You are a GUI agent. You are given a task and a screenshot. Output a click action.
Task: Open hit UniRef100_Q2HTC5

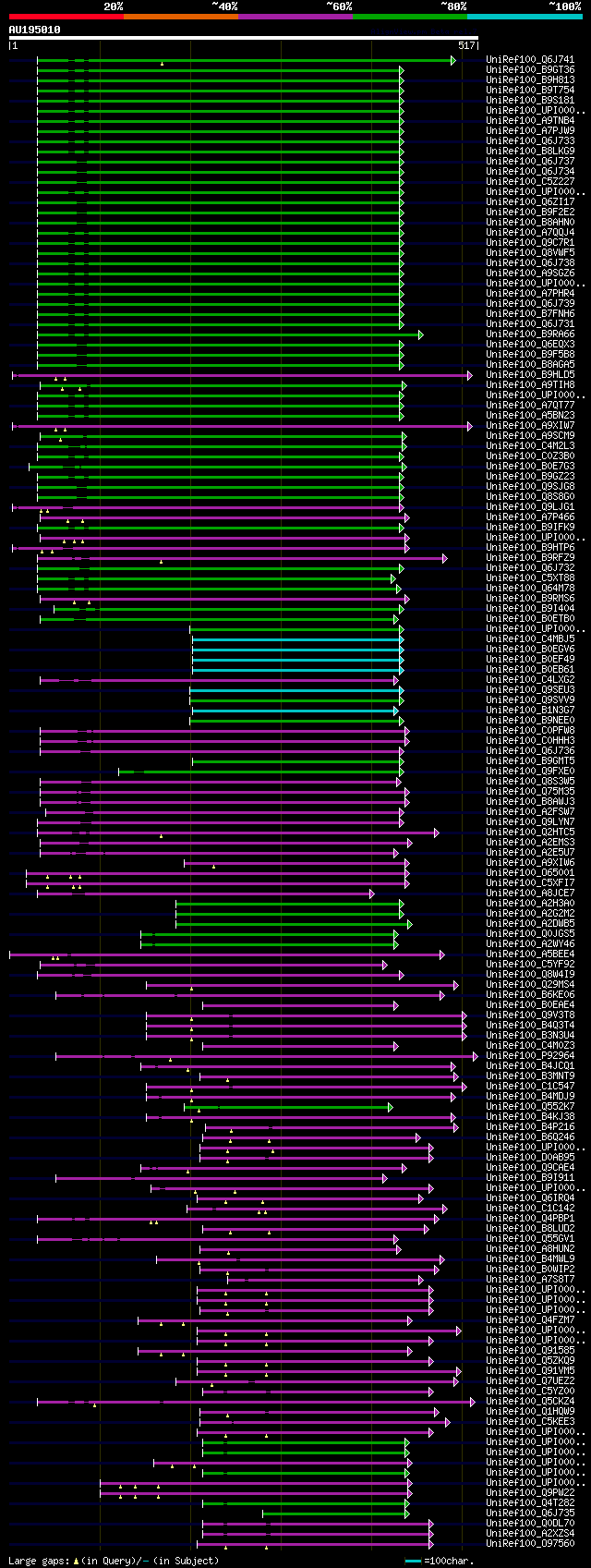pyautogui.click(x=530, y=833)
